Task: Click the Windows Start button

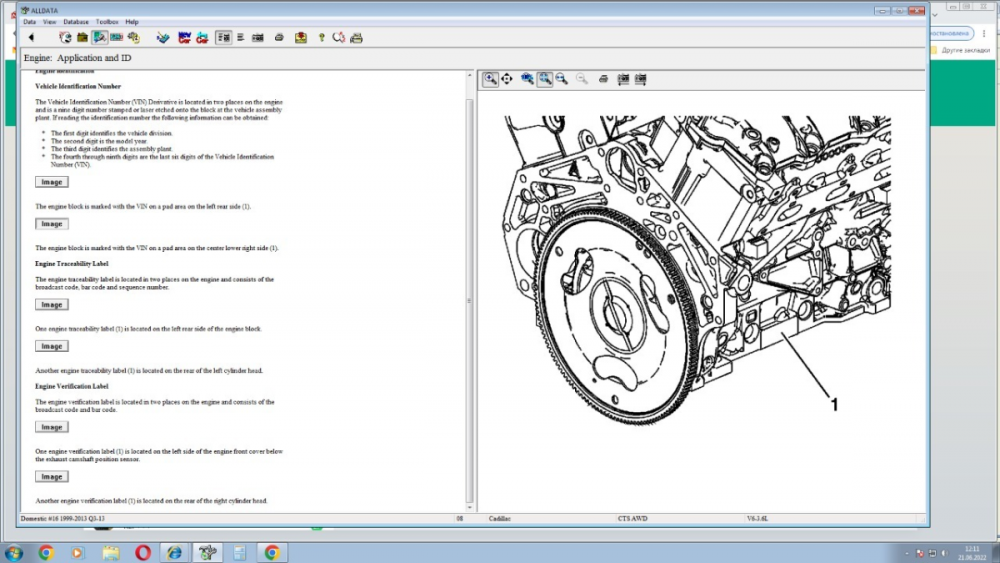Action: [x=14, y=552]
